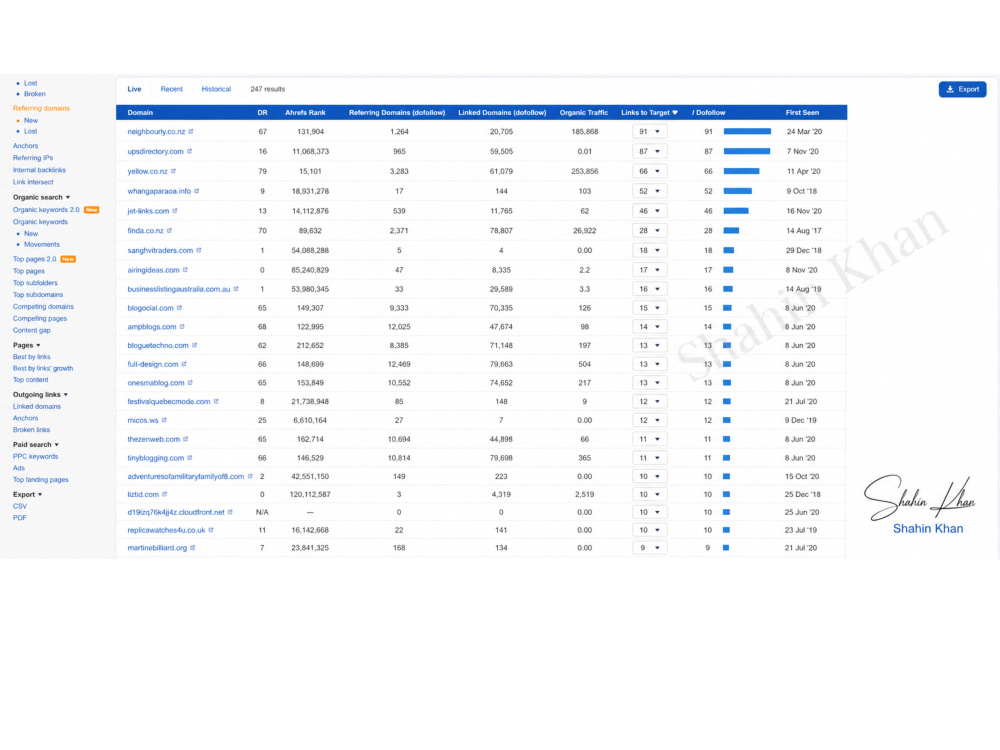Expand links dropdown for jet-links.com showing 46

(x=649, y=210)
